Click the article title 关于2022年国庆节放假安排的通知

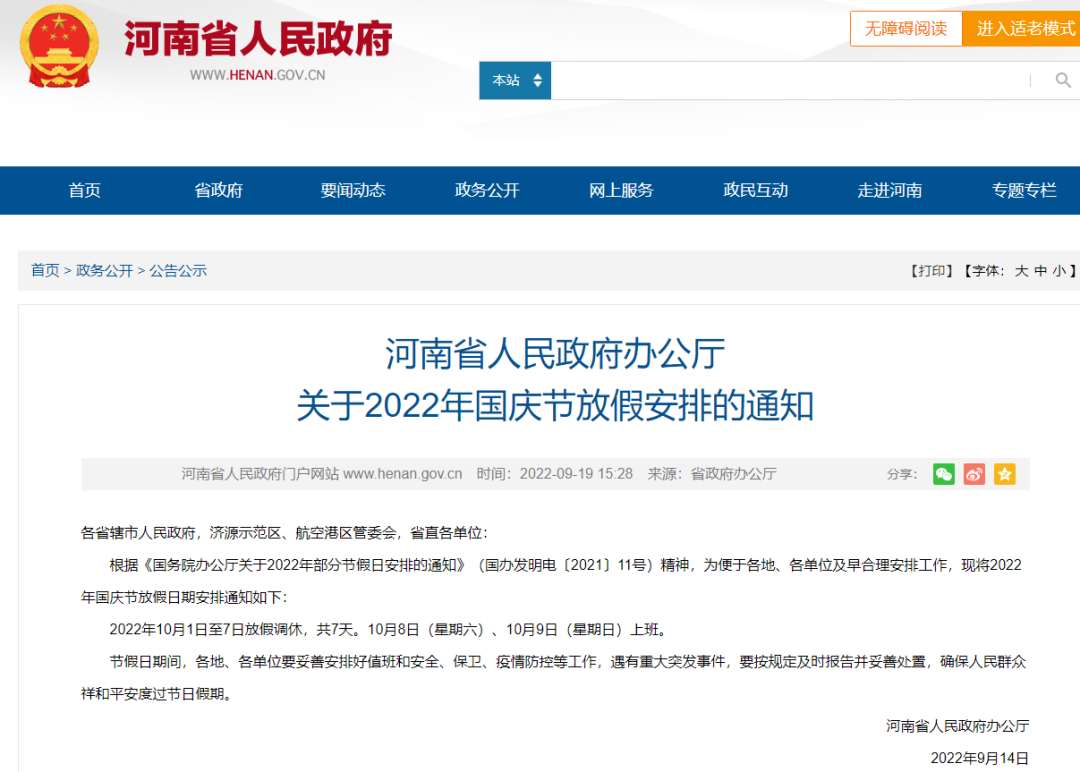tap(555, 406)
